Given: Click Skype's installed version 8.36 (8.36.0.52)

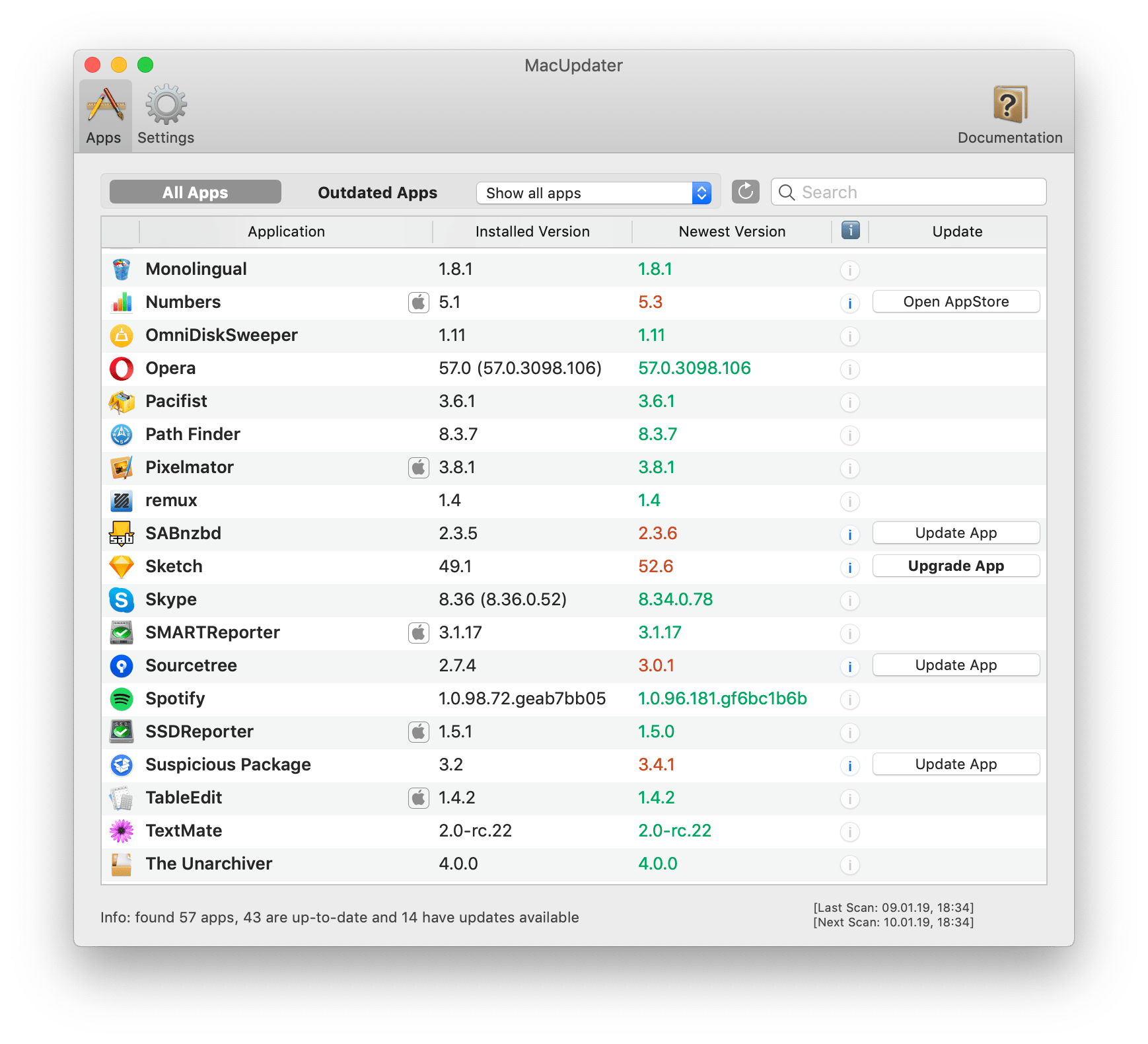Looking at the screenshot, I should [503, 599].
